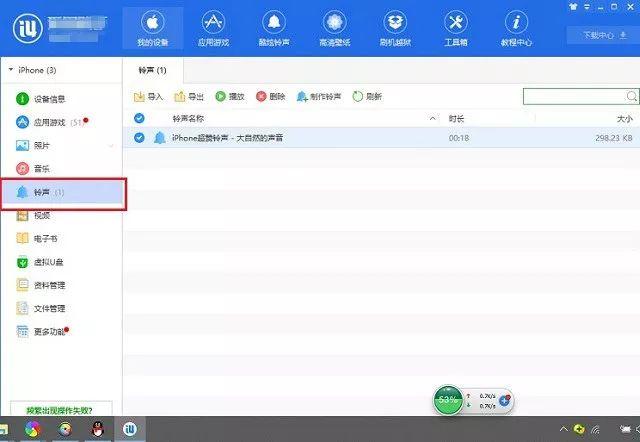This screenshot has height=442, width=640.
Task: Click the 制作铃声 make ringtone button
Action: 319,97
